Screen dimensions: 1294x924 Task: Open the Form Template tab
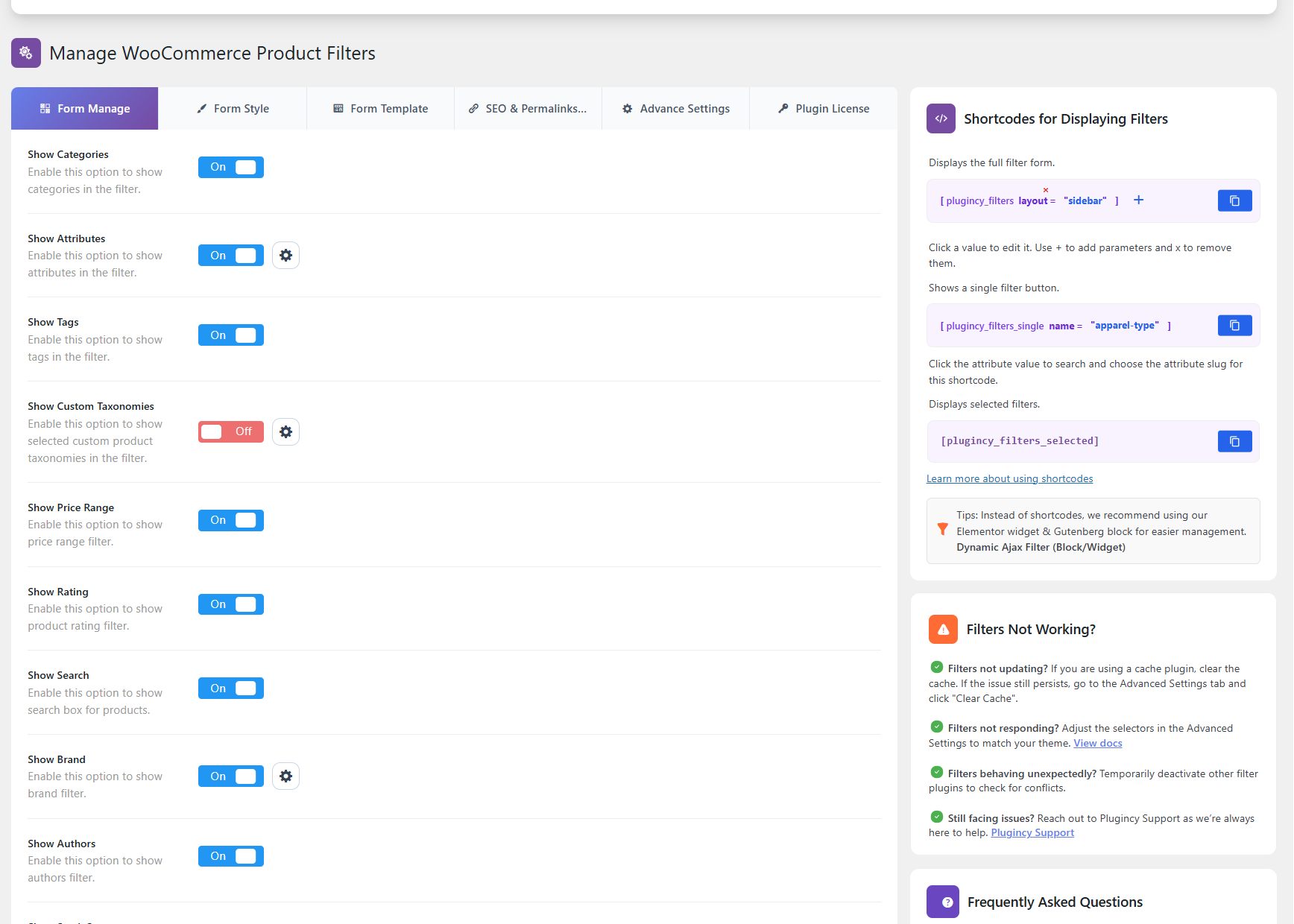click(x=380, y=109)
